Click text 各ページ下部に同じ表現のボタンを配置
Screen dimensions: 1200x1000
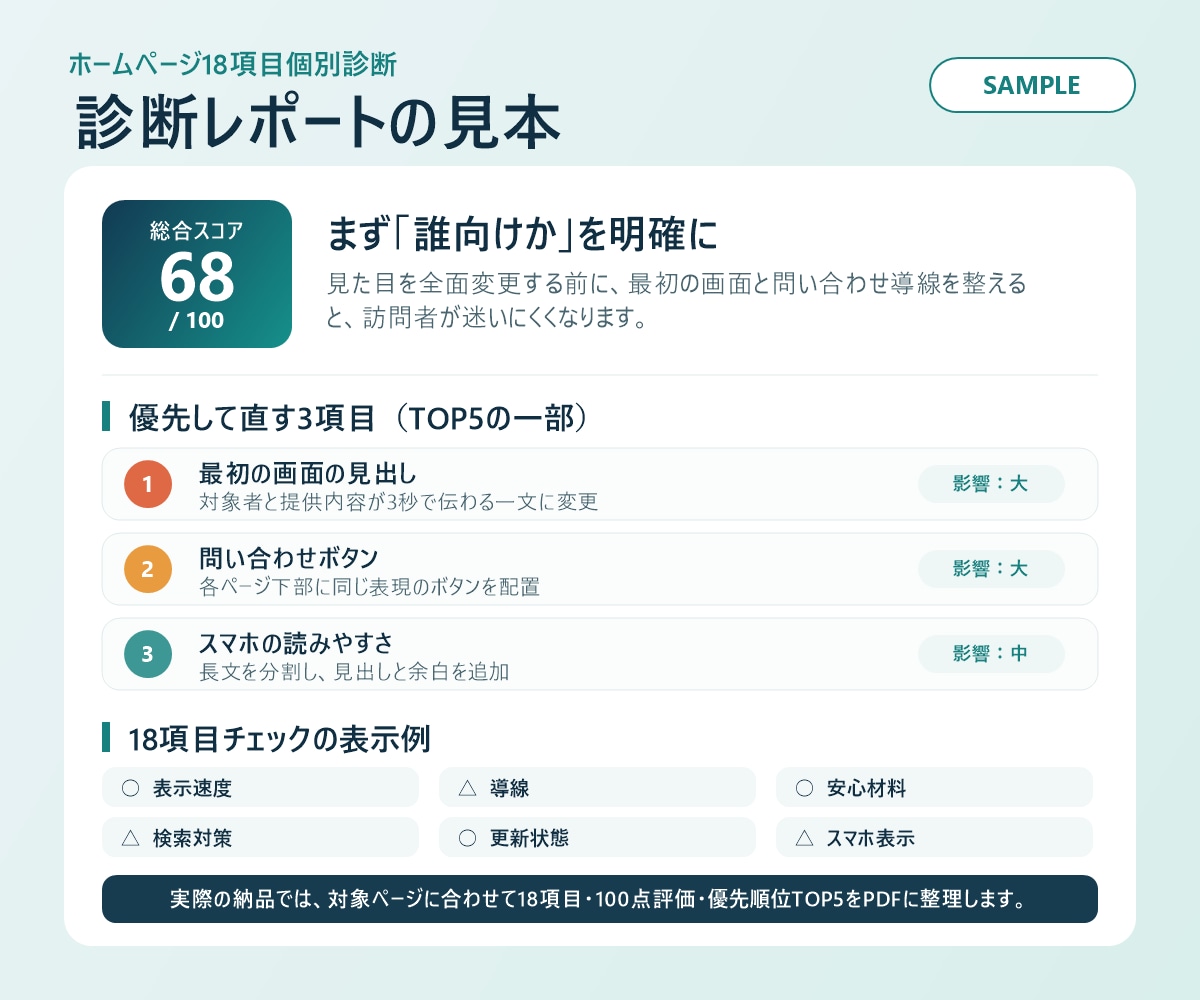point(369,587)
